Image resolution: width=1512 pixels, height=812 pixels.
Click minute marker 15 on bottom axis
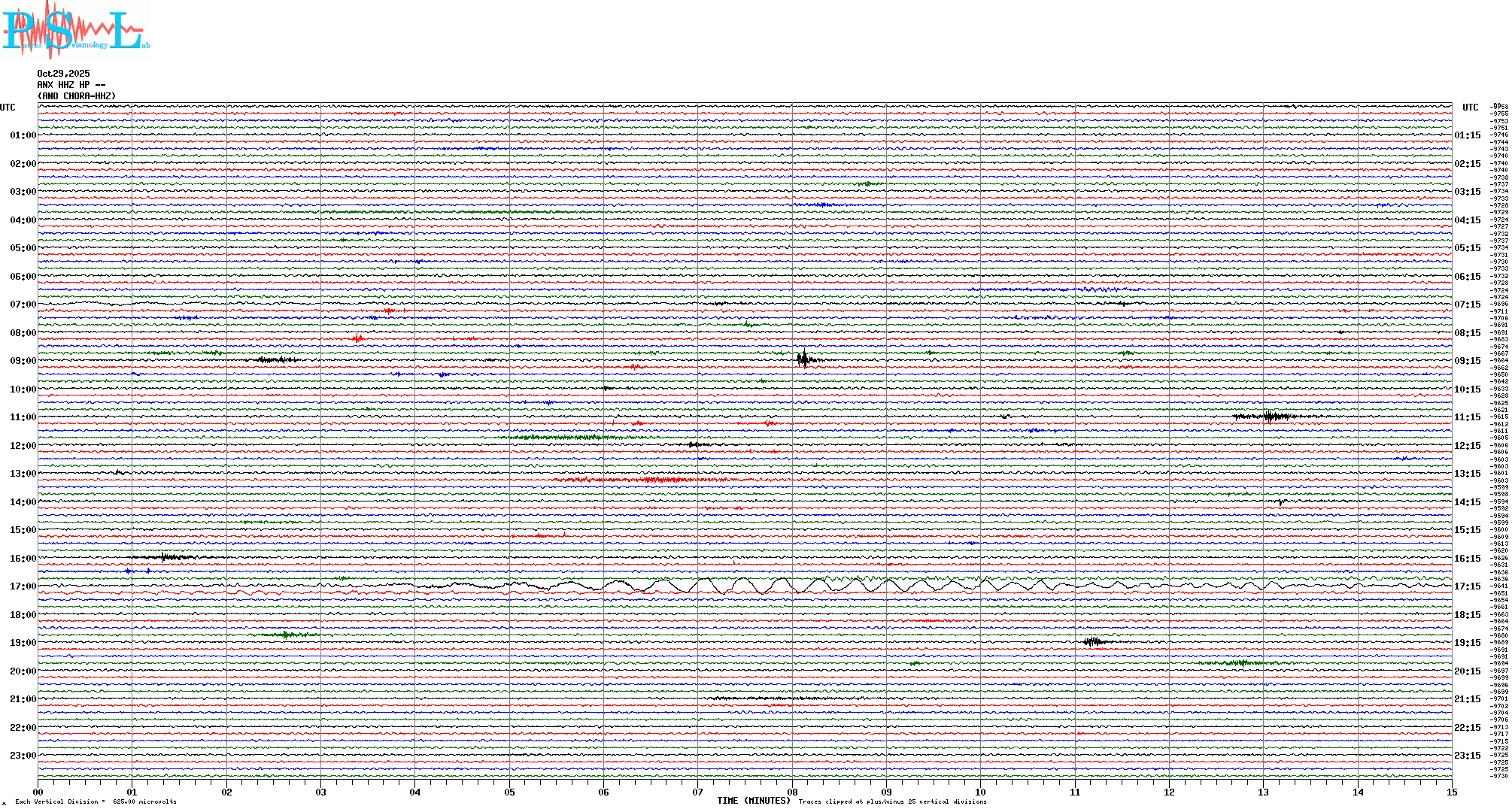click(1452, 792)
